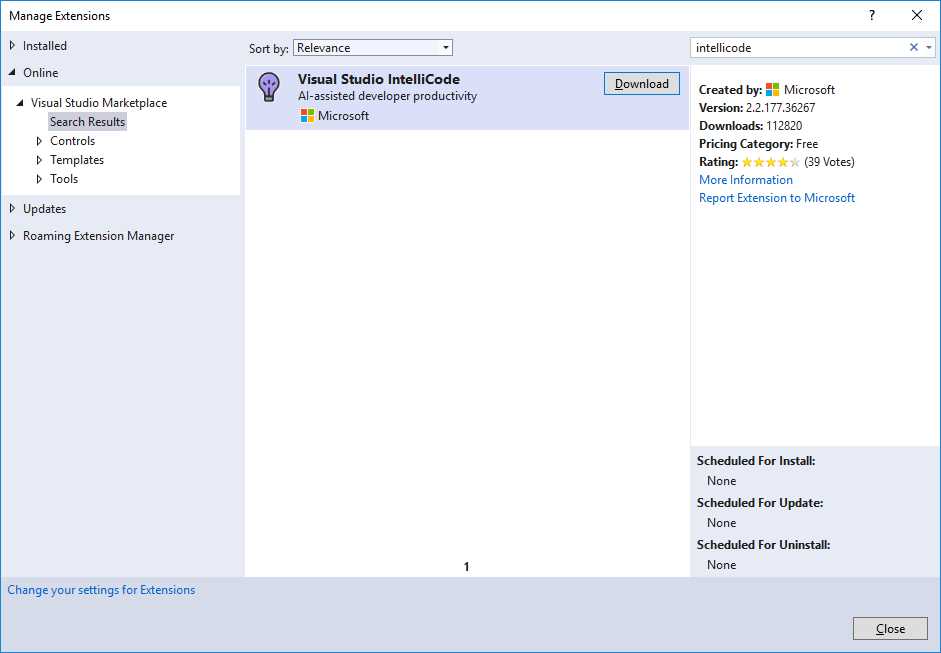Expand the Tools category
The height and width of the screenshot is (653, 941).
click(42, 178)
